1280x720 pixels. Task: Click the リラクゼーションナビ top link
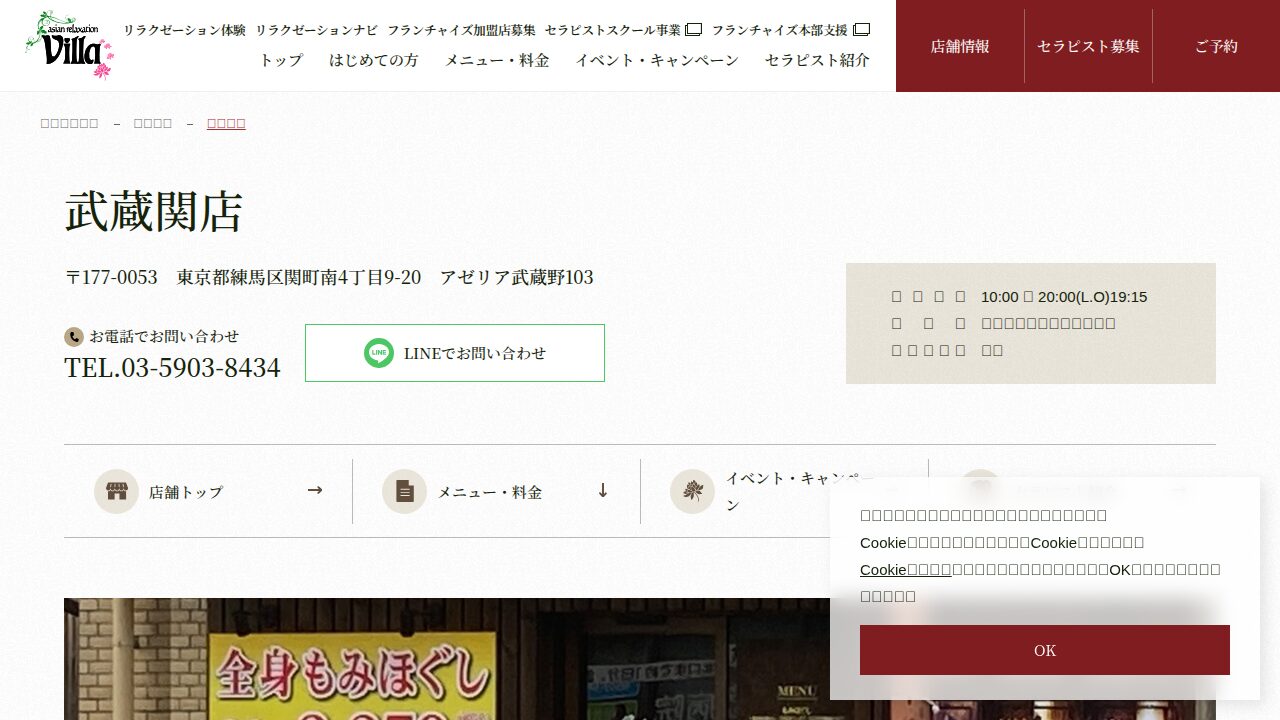click(316, 30)
